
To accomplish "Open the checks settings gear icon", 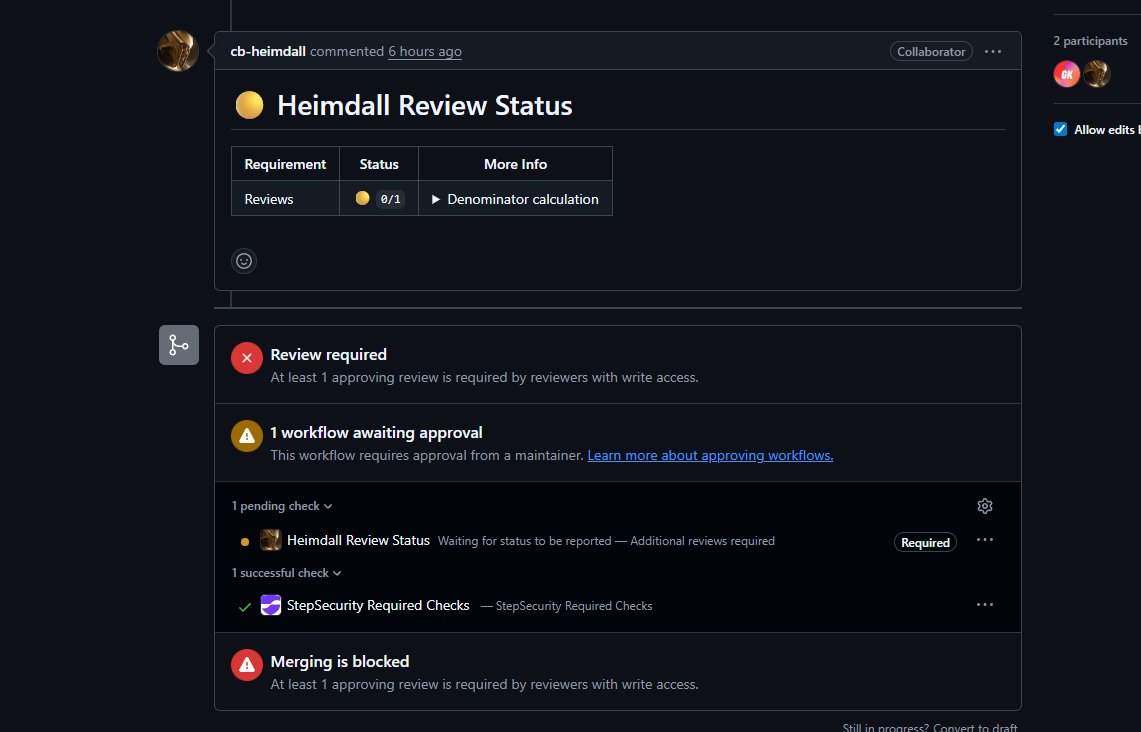I will tap(985, 506).
